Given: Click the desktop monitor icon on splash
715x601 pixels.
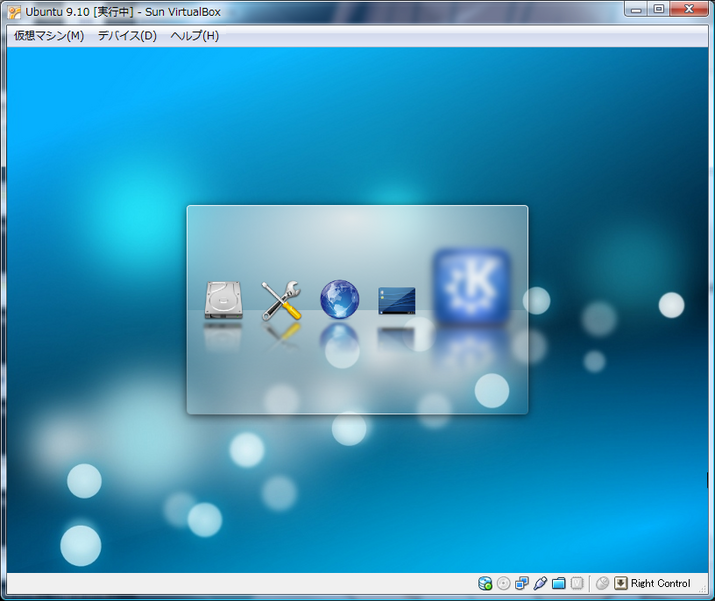Looking at the screenshot, I should click(x=397, y=300).
